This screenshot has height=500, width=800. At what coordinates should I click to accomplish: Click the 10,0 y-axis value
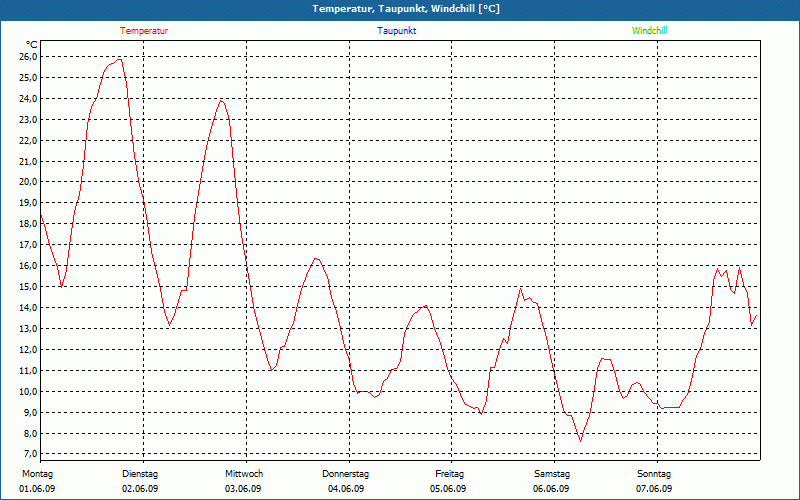tap(29, 391)
